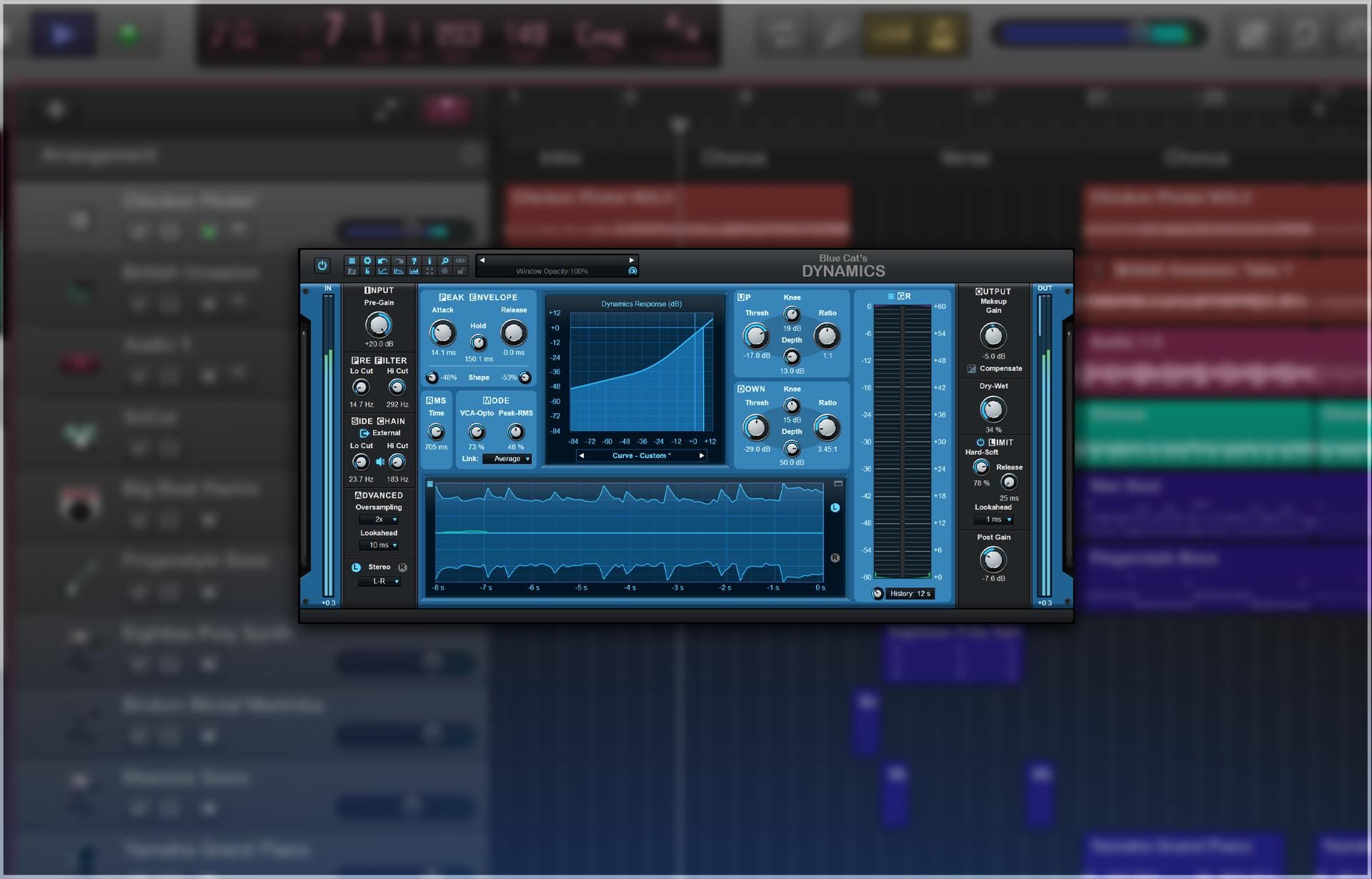The height and width of the screenshot is (879, 1372).
Task: Click the preset name display field
Action: click(557, 260)
